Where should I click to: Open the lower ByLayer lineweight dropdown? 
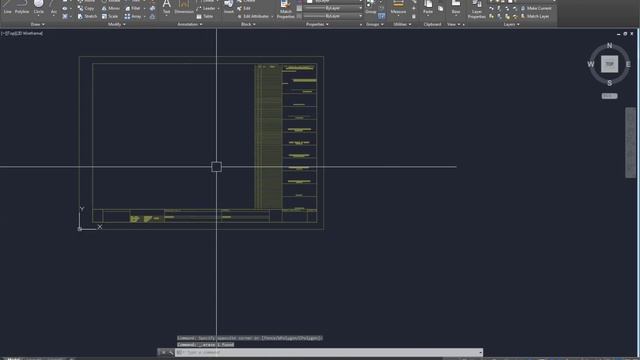(333, 16)
